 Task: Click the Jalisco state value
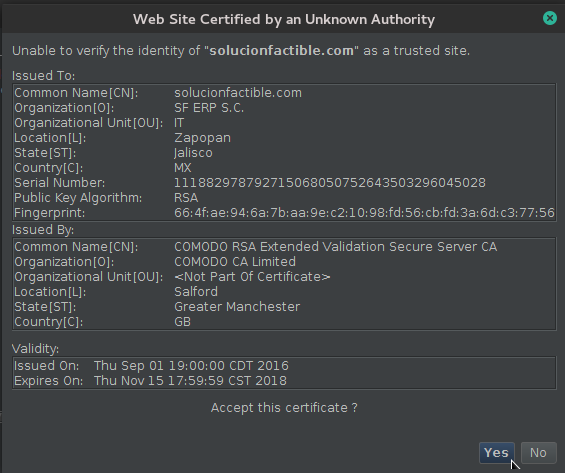[x=193, y=153]
